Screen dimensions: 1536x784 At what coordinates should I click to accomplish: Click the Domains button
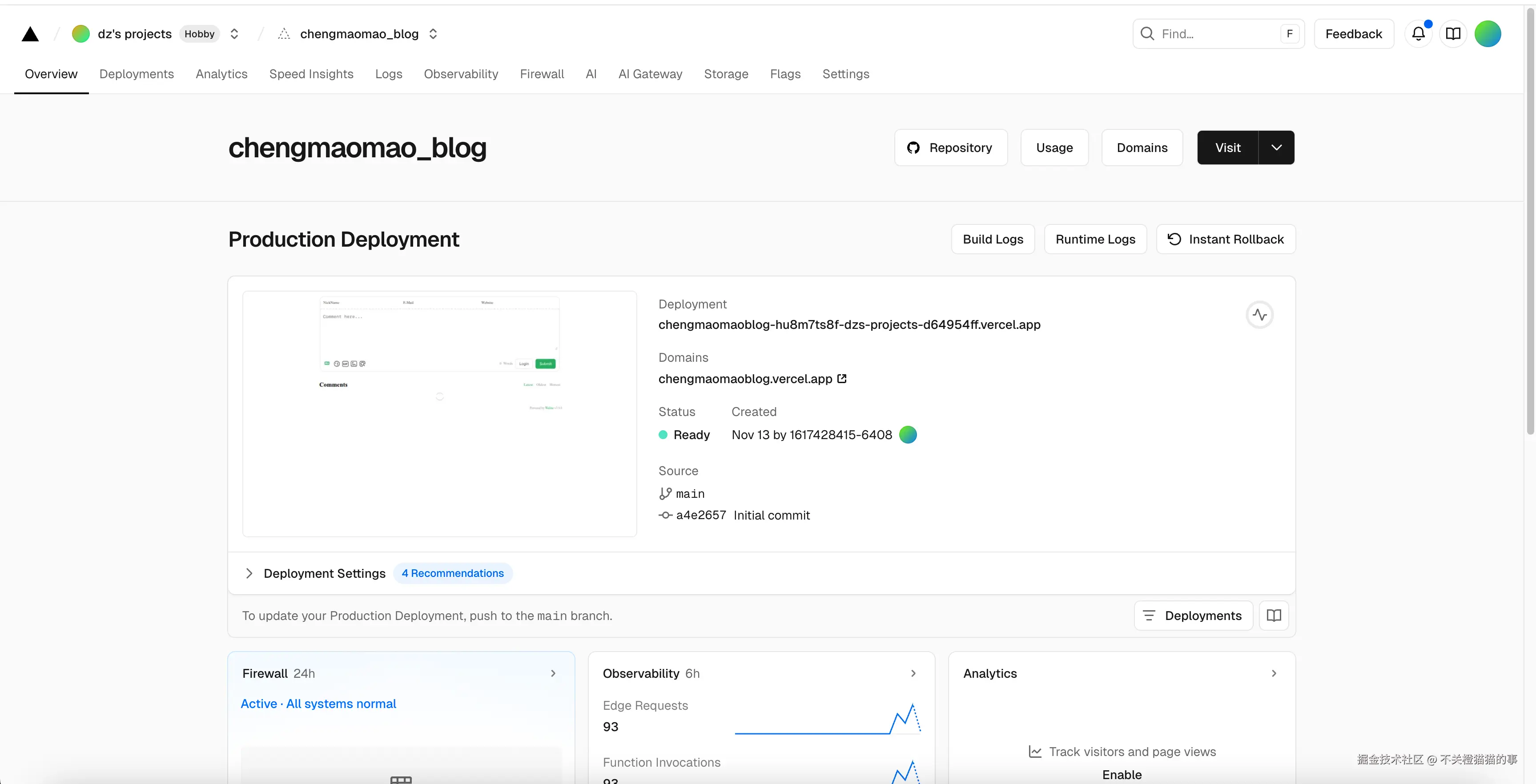coord(1142,148)
